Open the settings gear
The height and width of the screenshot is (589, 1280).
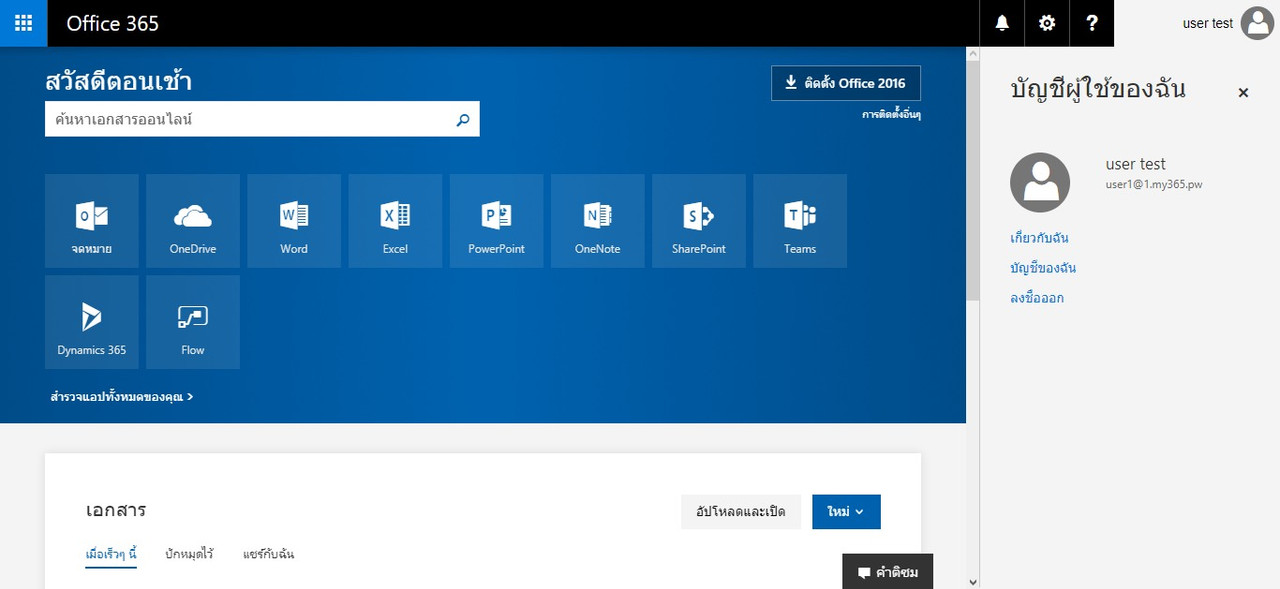coord(1047,23)
